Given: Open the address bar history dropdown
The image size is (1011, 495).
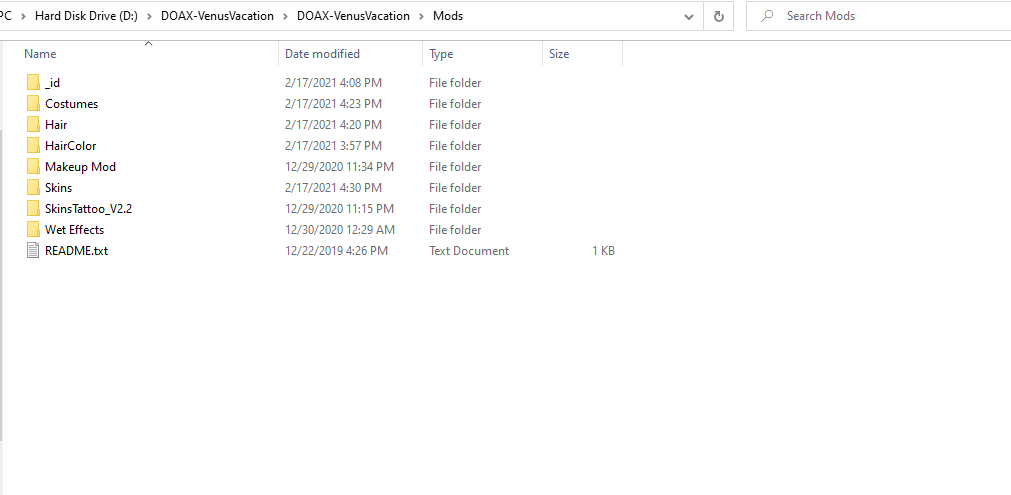Looking at the screenshot, I should (689, 17).
